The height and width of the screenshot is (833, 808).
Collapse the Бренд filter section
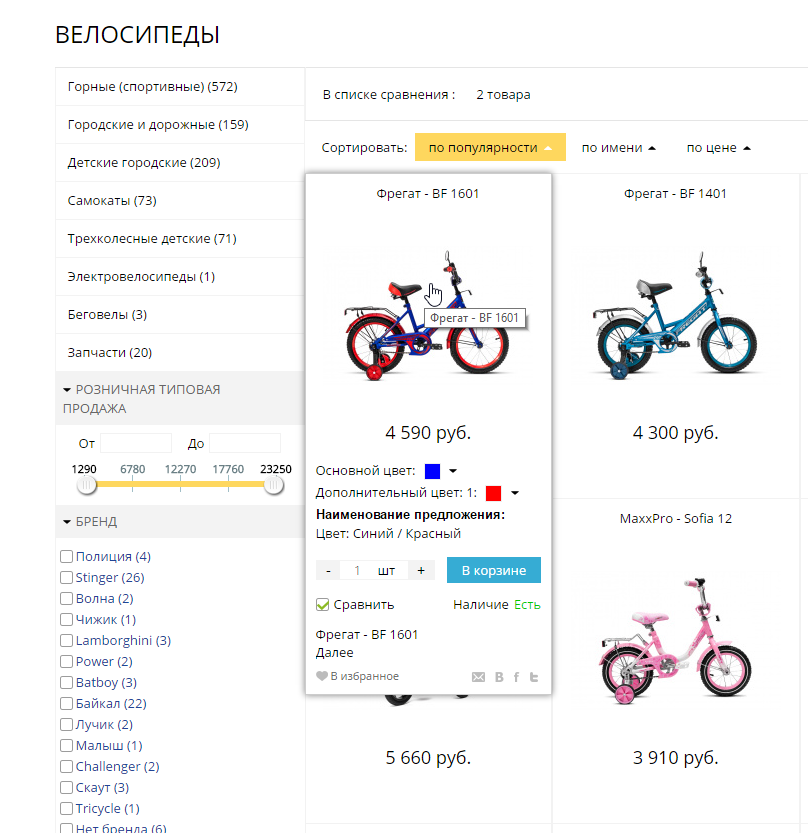[180, 522]
